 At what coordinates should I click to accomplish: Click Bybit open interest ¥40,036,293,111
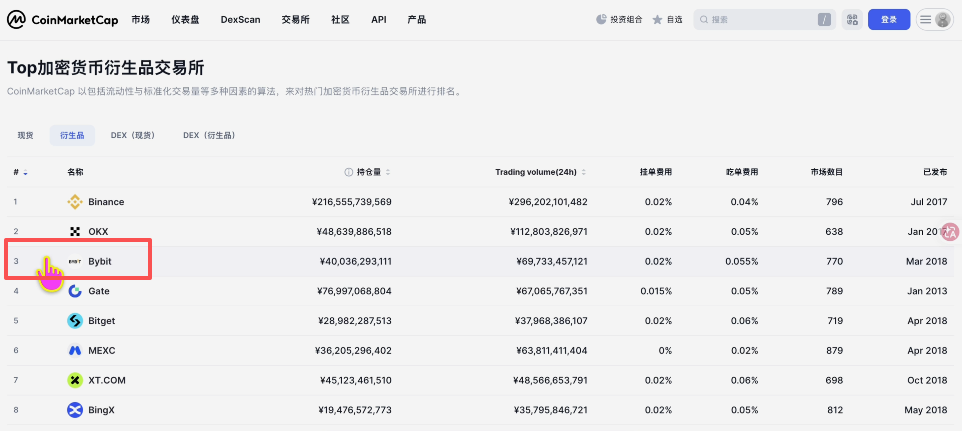coord(356,261)
